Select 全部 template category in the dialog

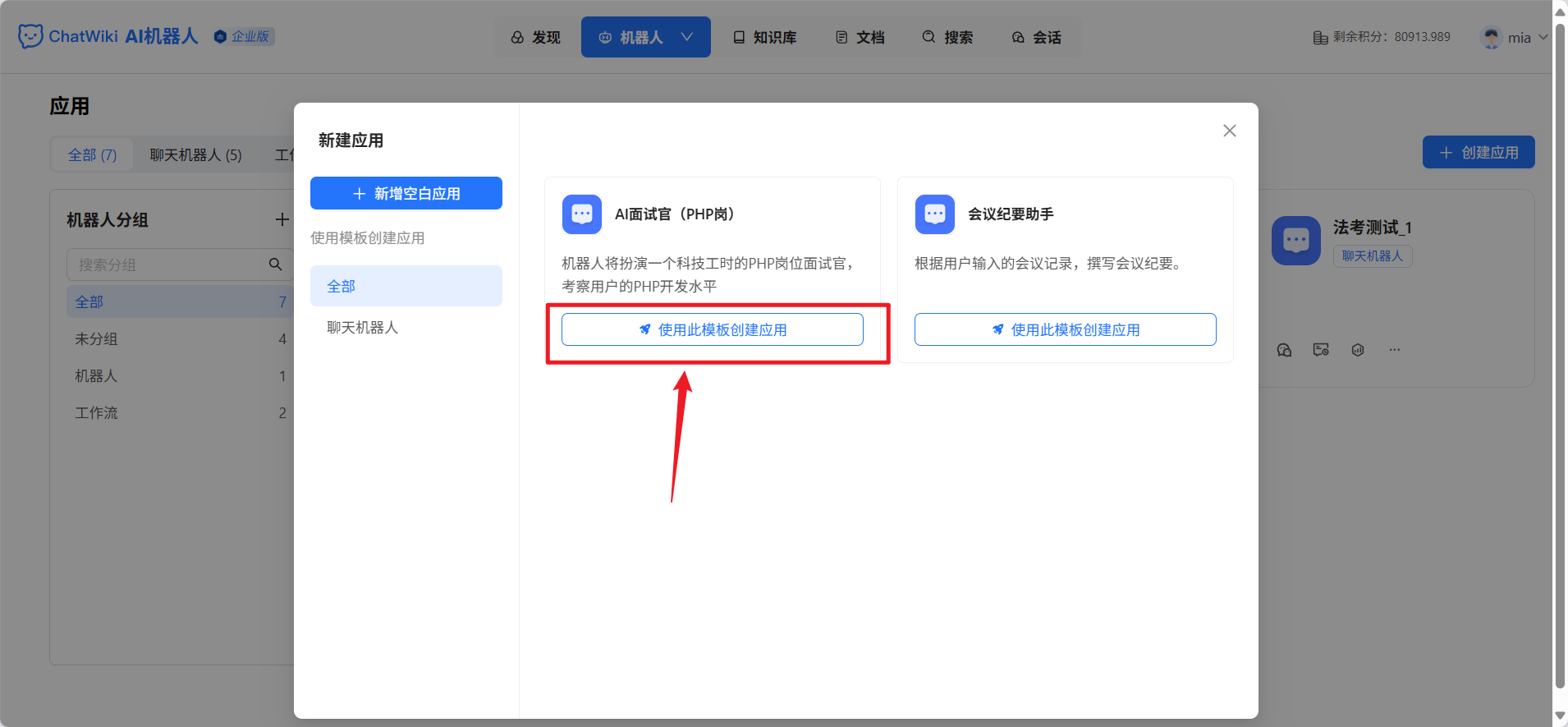coord(406,286)
